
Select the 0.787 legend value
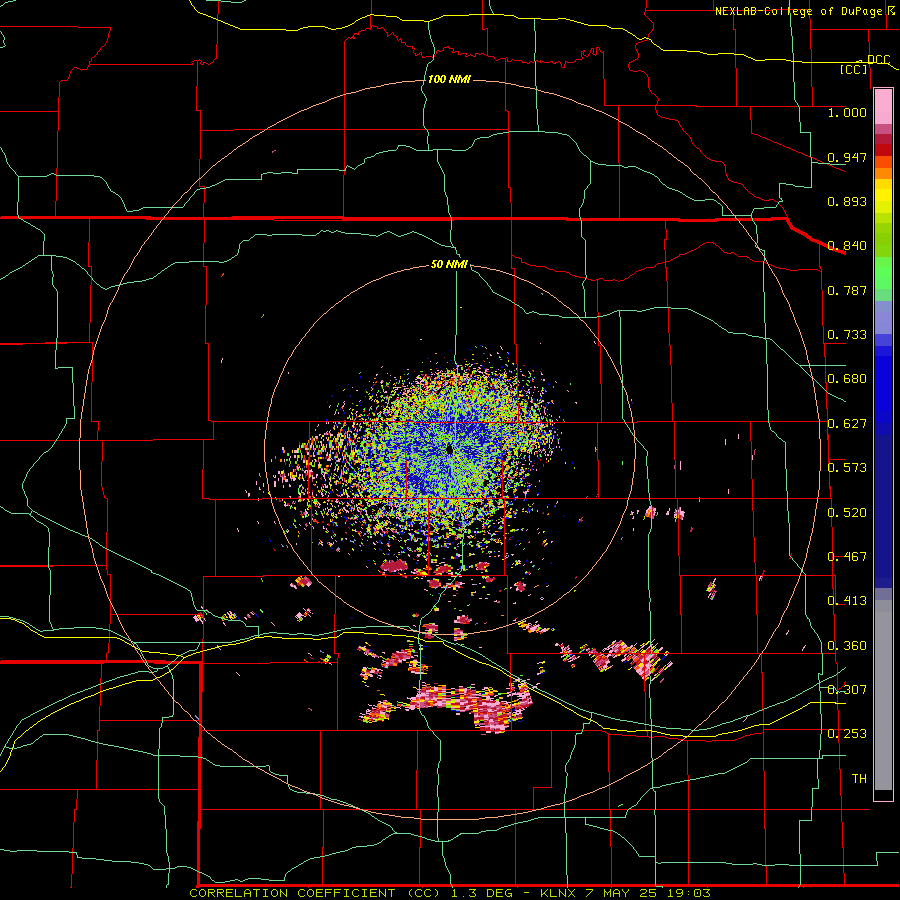click(x=847, y=290)
